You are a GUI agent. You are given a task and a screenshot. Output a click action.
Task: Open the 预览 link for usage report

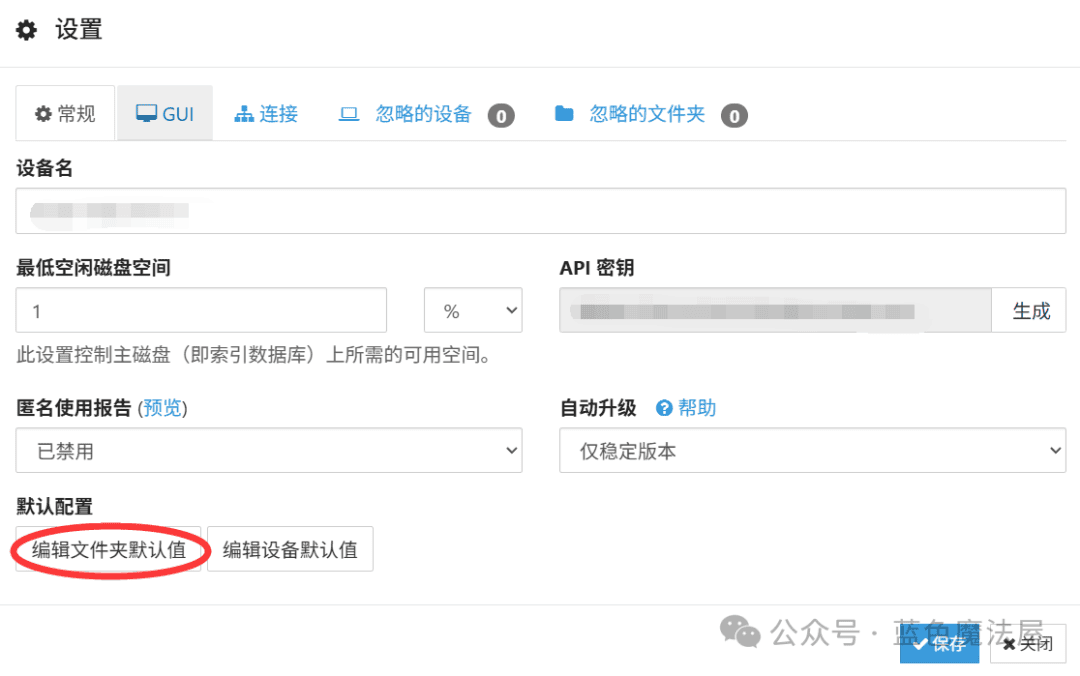[x=163, y=408]
